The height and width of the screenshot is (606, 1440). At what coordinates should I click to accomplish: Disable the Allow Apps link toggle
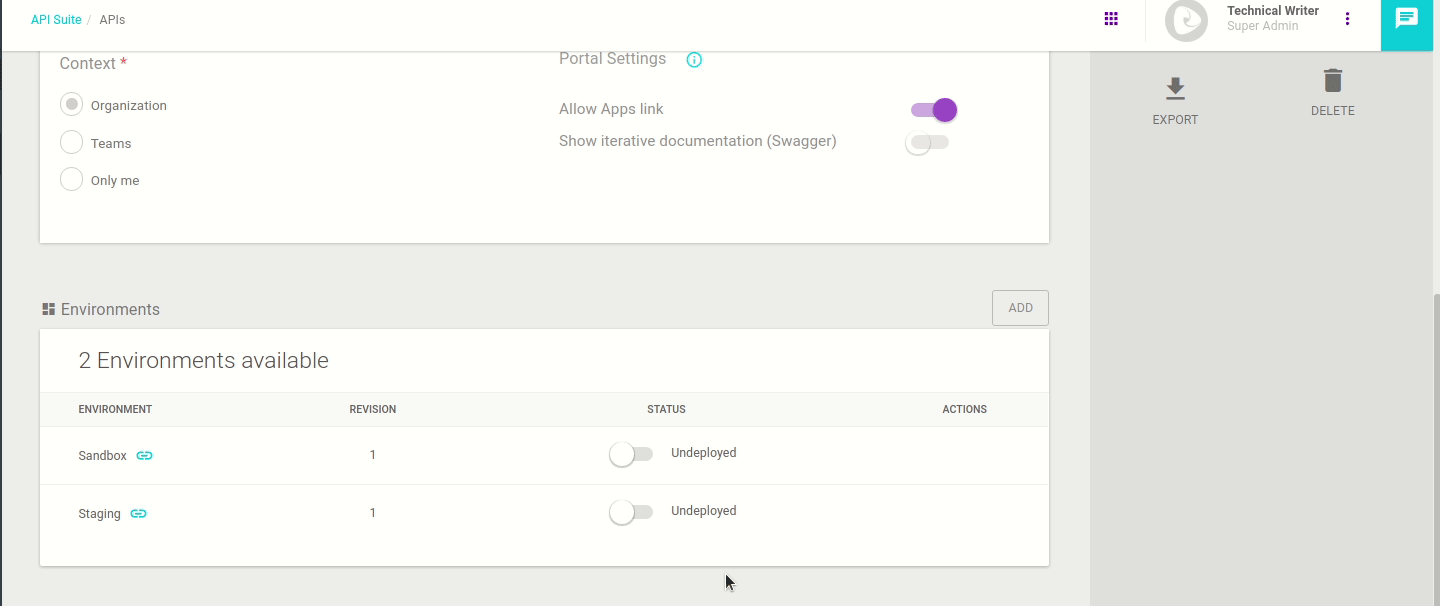pos(933,110)
